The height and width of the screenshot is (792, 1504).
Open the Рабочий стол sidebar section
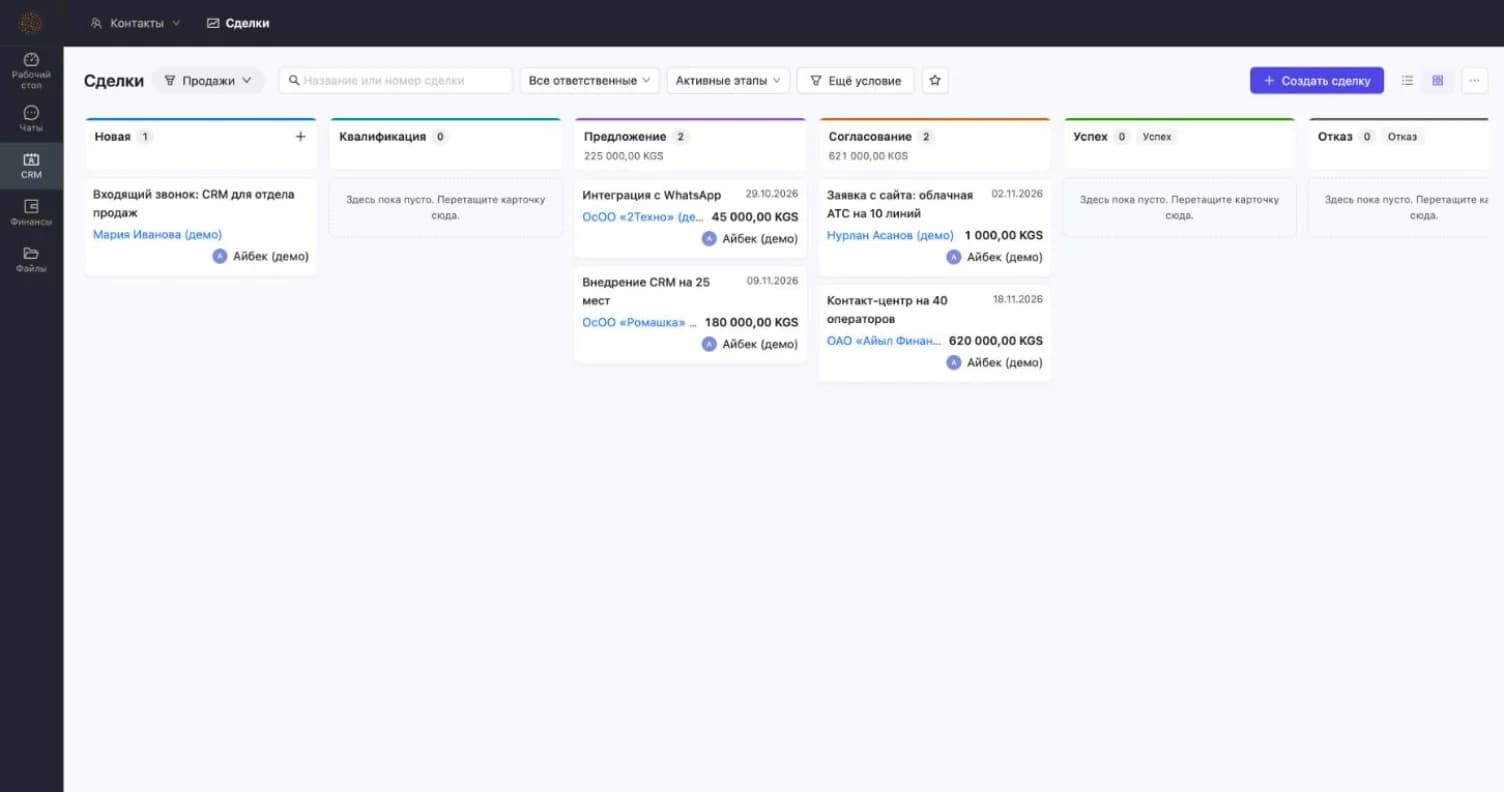tap(31, 70)
